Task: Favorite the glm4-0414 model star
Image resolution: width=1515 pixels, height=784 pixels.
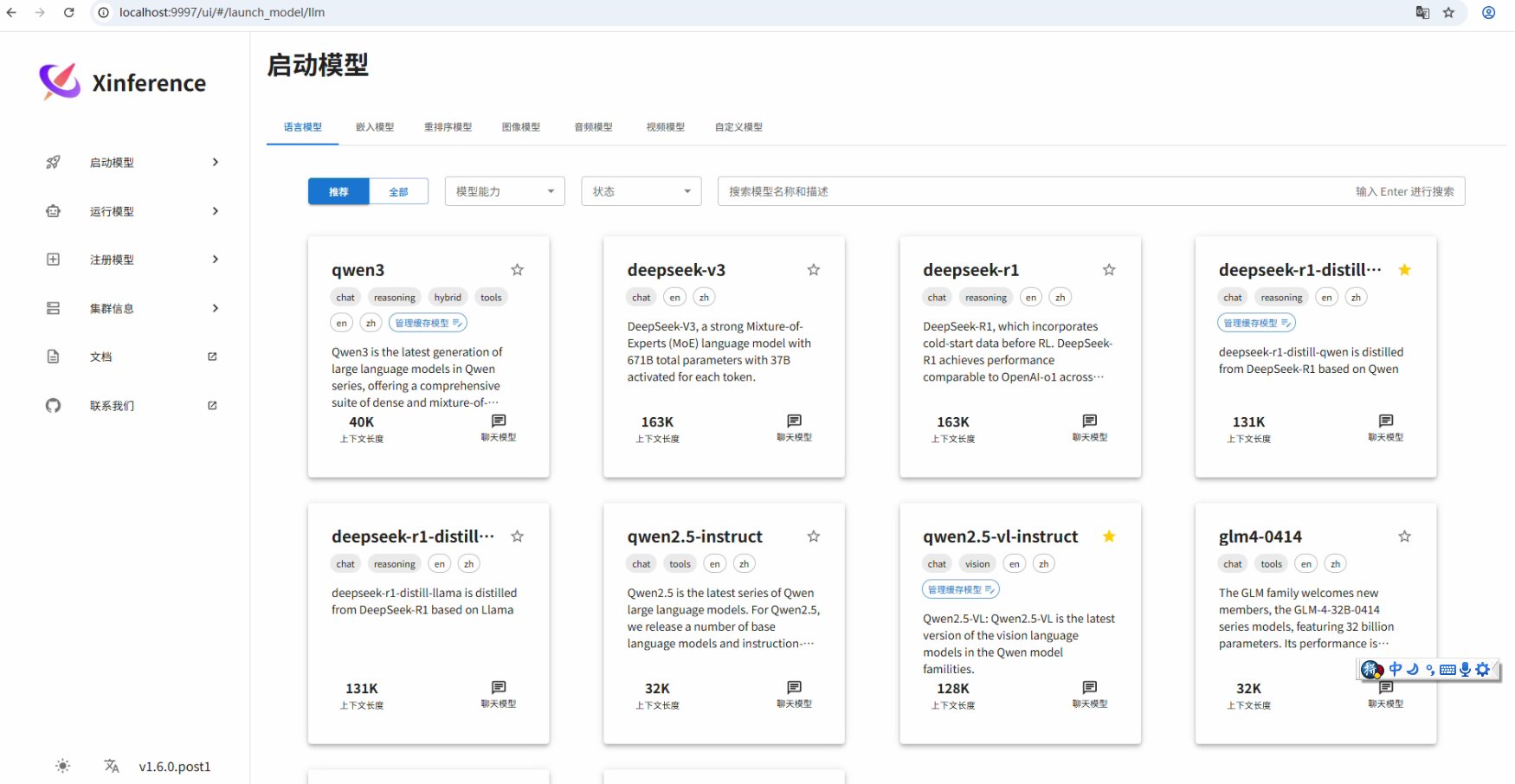Action: (x=1405, y=537)
